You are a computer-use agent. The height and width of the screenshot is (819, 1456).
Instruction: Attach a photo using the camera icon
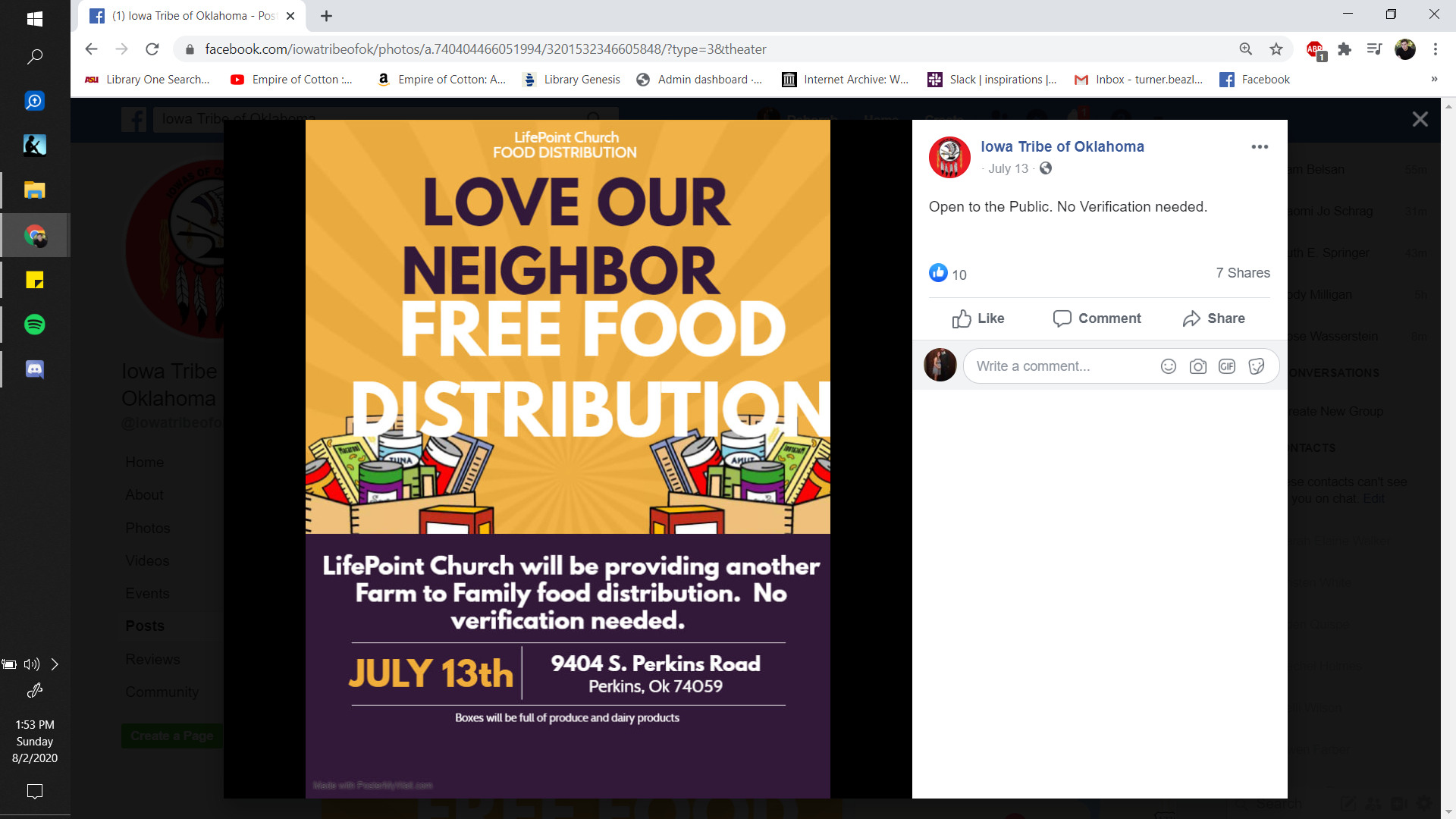point(1198,366)
